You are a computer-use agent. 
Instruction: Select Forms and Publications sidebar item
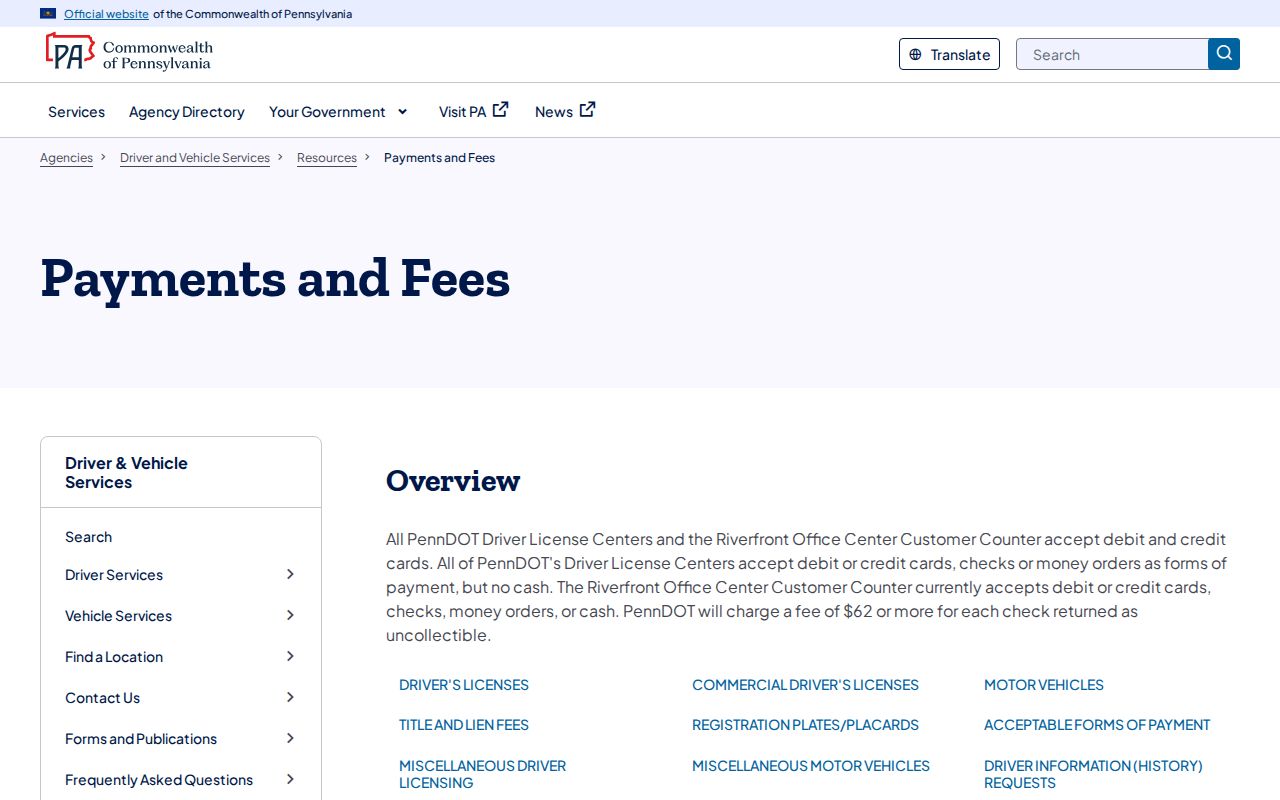pos(141,739)
